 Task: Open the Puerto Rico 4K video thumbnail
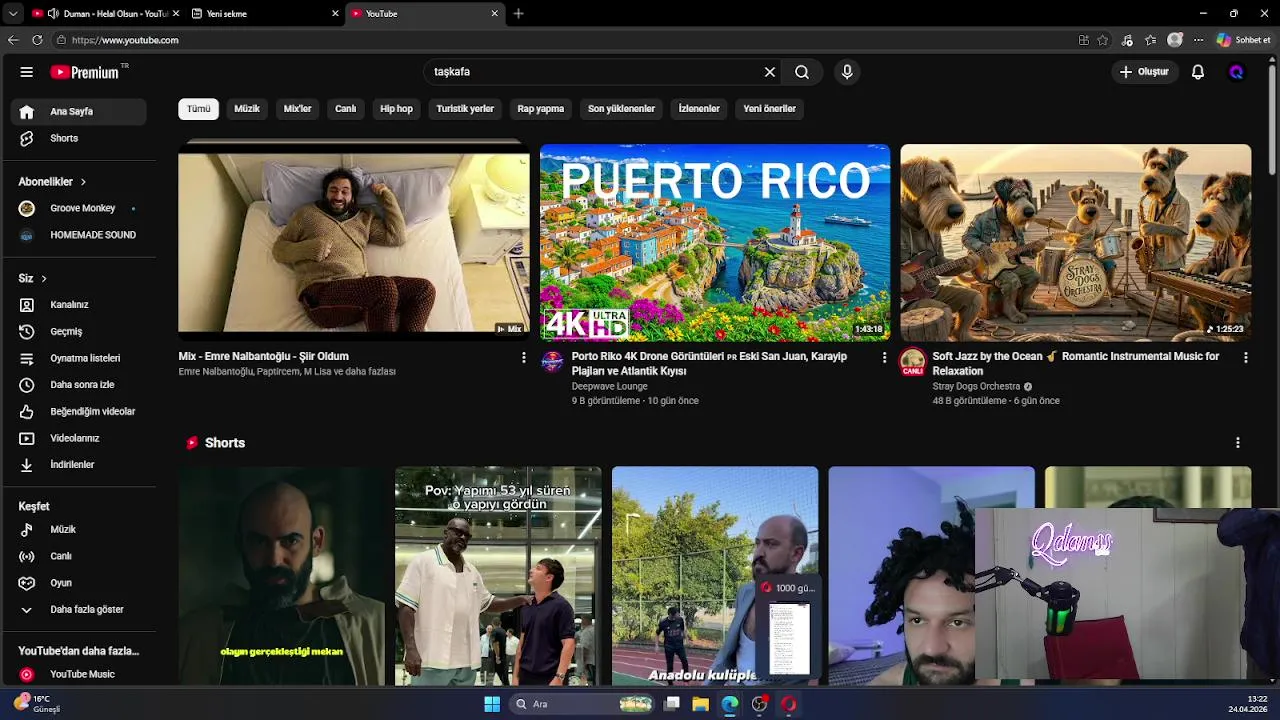click(715, 243)
